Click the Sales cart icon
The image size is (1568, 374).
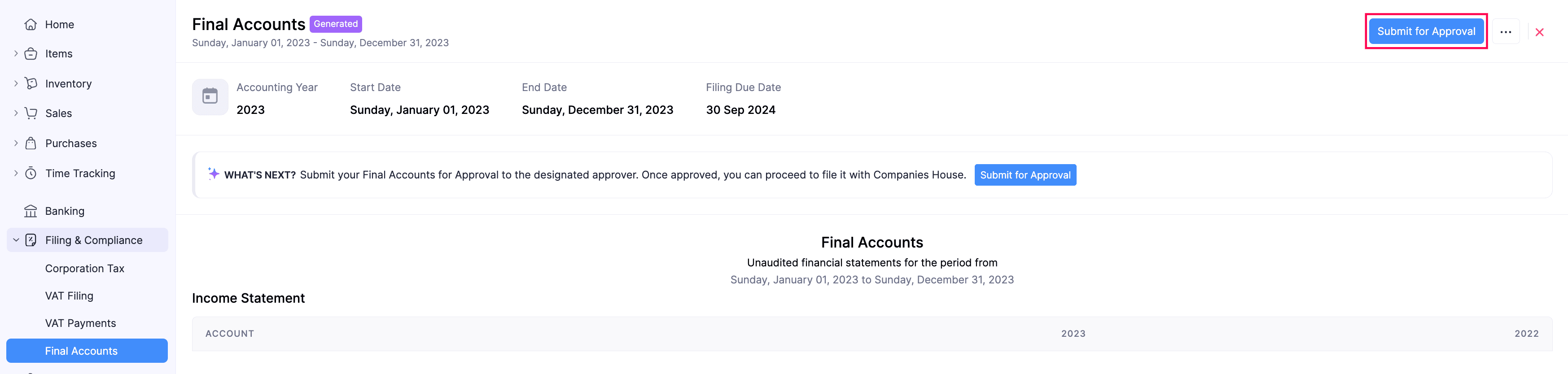[x=31, y=113]
